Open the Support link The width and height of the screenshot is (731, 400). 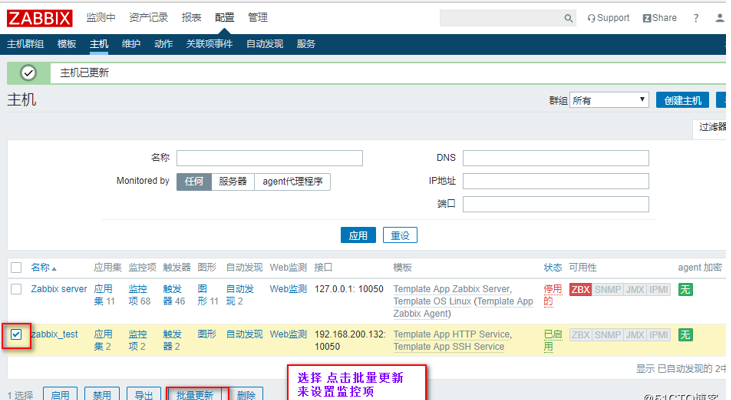click(608, 18)
